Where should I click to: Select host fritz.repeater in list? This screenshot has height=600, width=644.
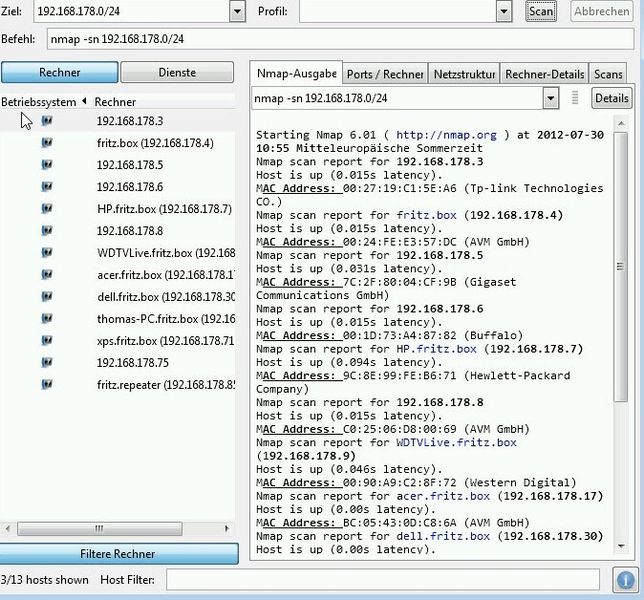coord(166,385)
